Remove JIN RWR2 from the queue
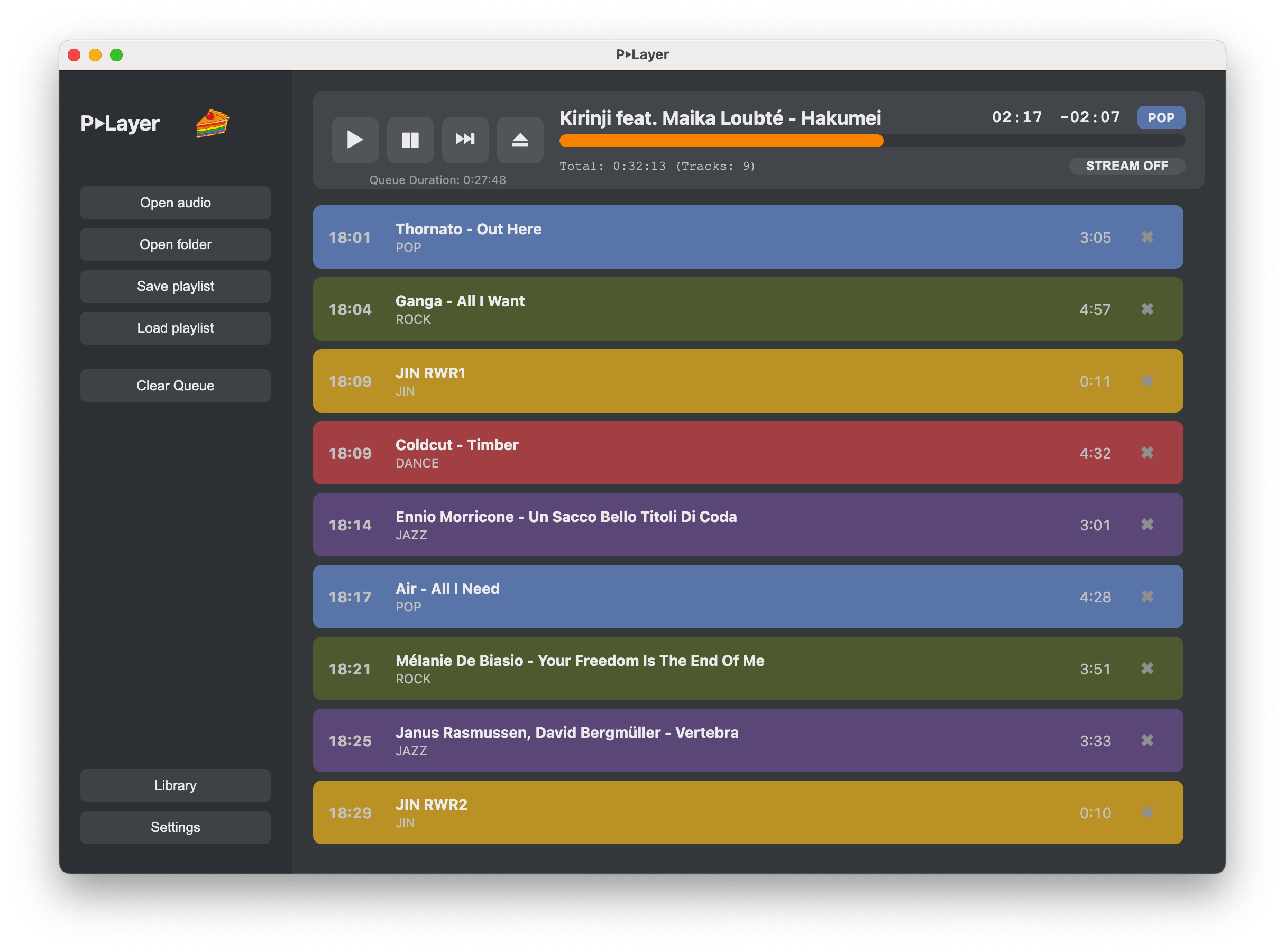The height and width of the screenshot is (952, 1285). point(1148,812)
